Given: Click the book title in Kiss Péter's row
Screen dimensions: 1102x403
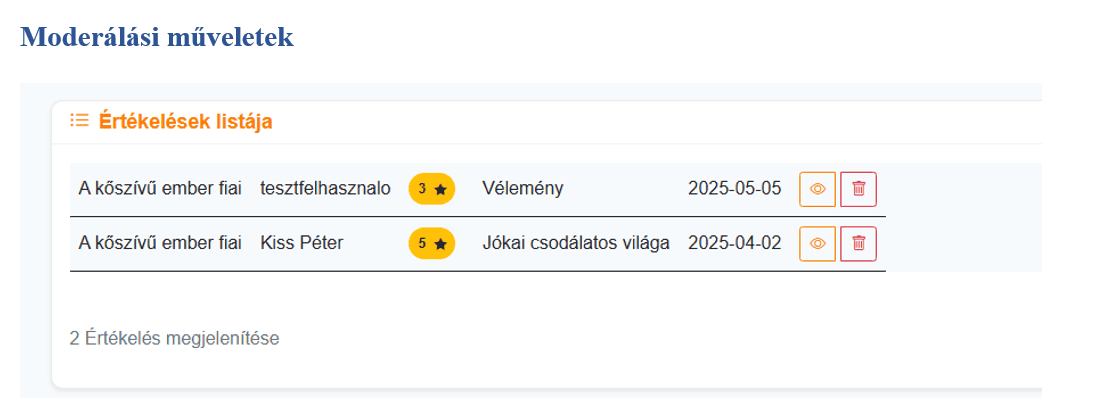Looking at the screenshot, I should pyautogui.click(x=160, y=243).
